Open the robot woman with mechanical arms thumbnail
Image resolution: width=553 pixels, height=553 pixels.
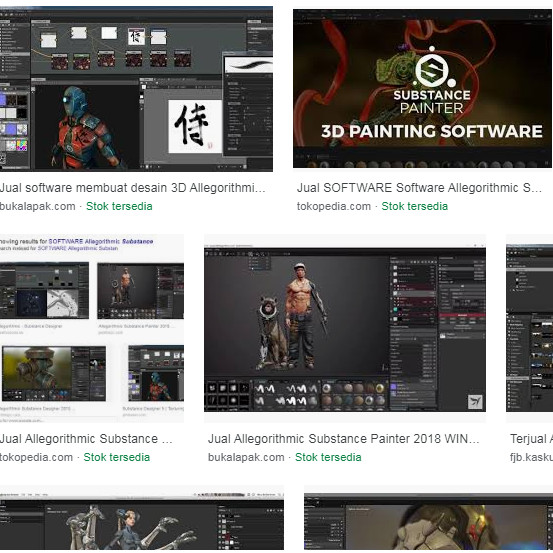pyautogui.click(x=142, y=519)
